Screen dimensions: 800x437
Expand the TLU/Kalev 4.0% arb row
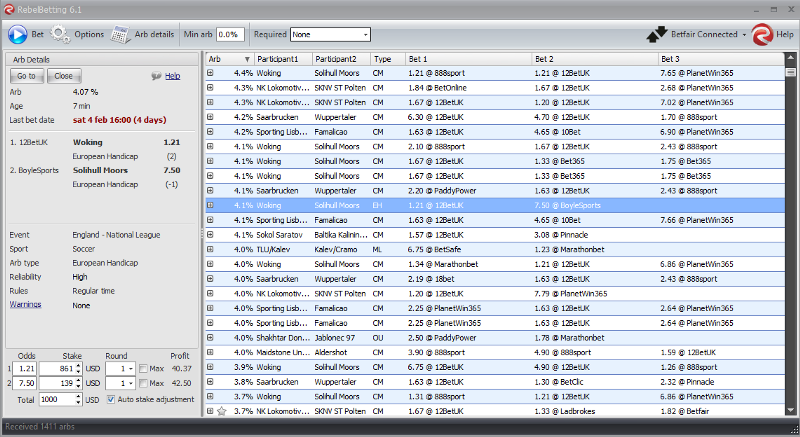pos(210,249)
